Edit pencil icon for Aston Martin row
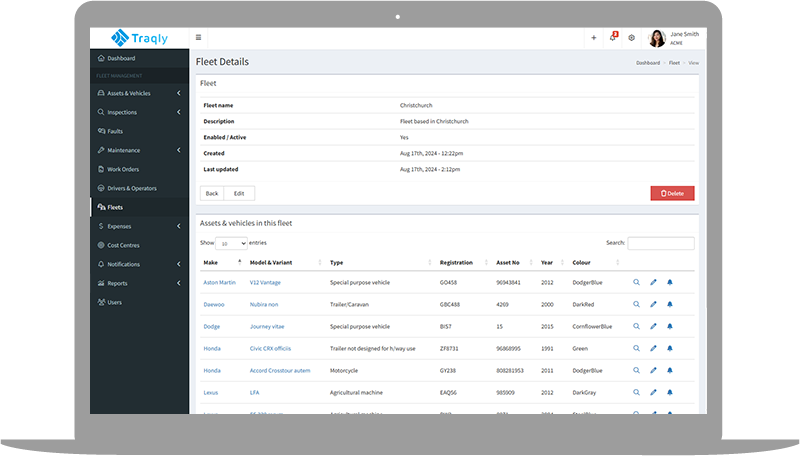 point(653,282)
